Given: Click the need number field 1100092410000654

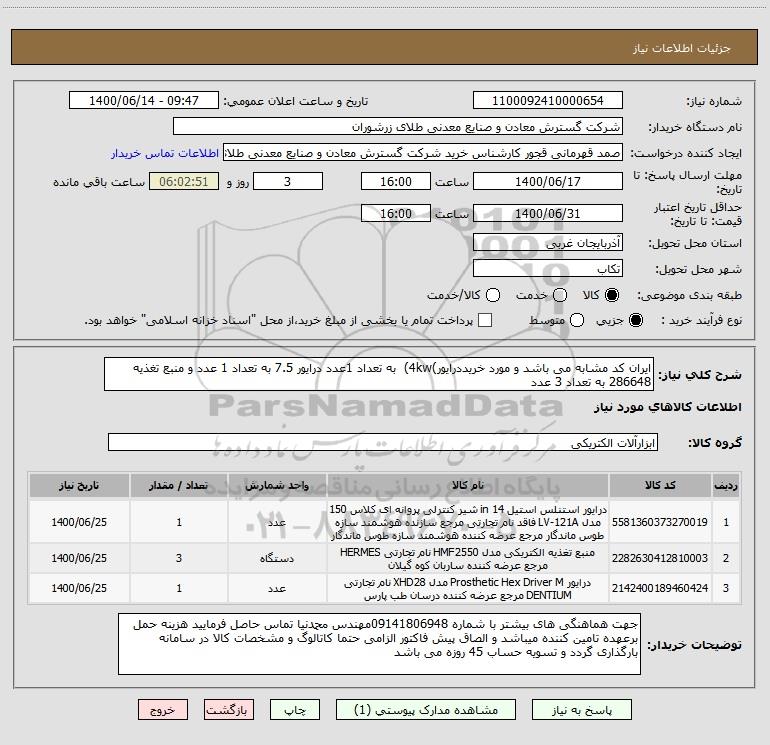Looking at the screenshot, I should click(548, 100).
